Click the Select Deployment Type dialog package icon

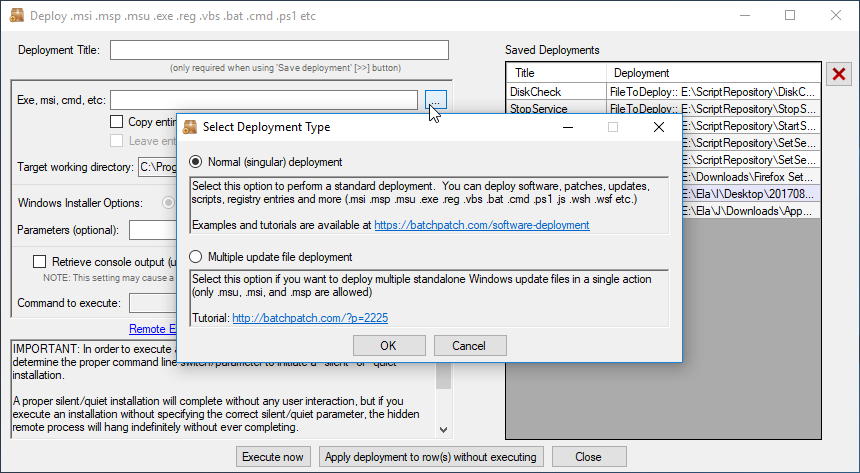point(190,127)
